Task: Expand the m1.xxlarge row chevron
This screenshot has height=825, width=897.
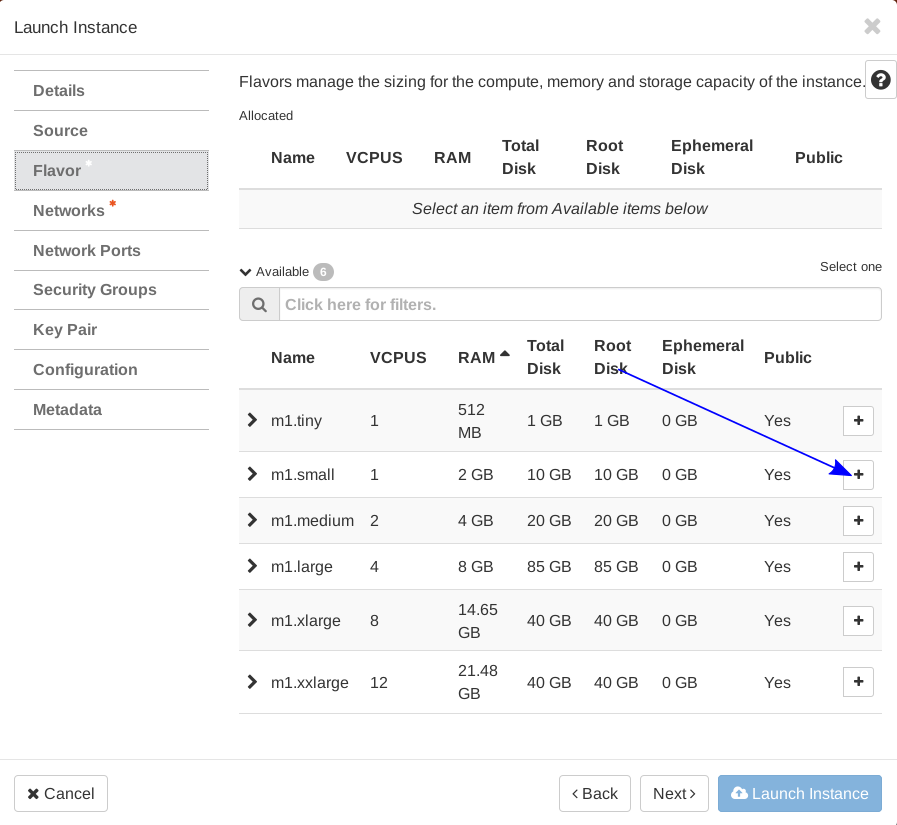Action: tap(252, 682)
